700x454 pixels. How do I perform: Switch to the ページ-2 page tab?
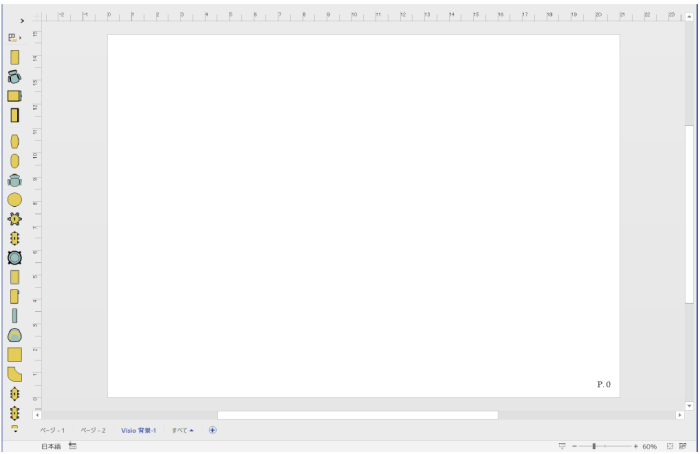point(93,430)
